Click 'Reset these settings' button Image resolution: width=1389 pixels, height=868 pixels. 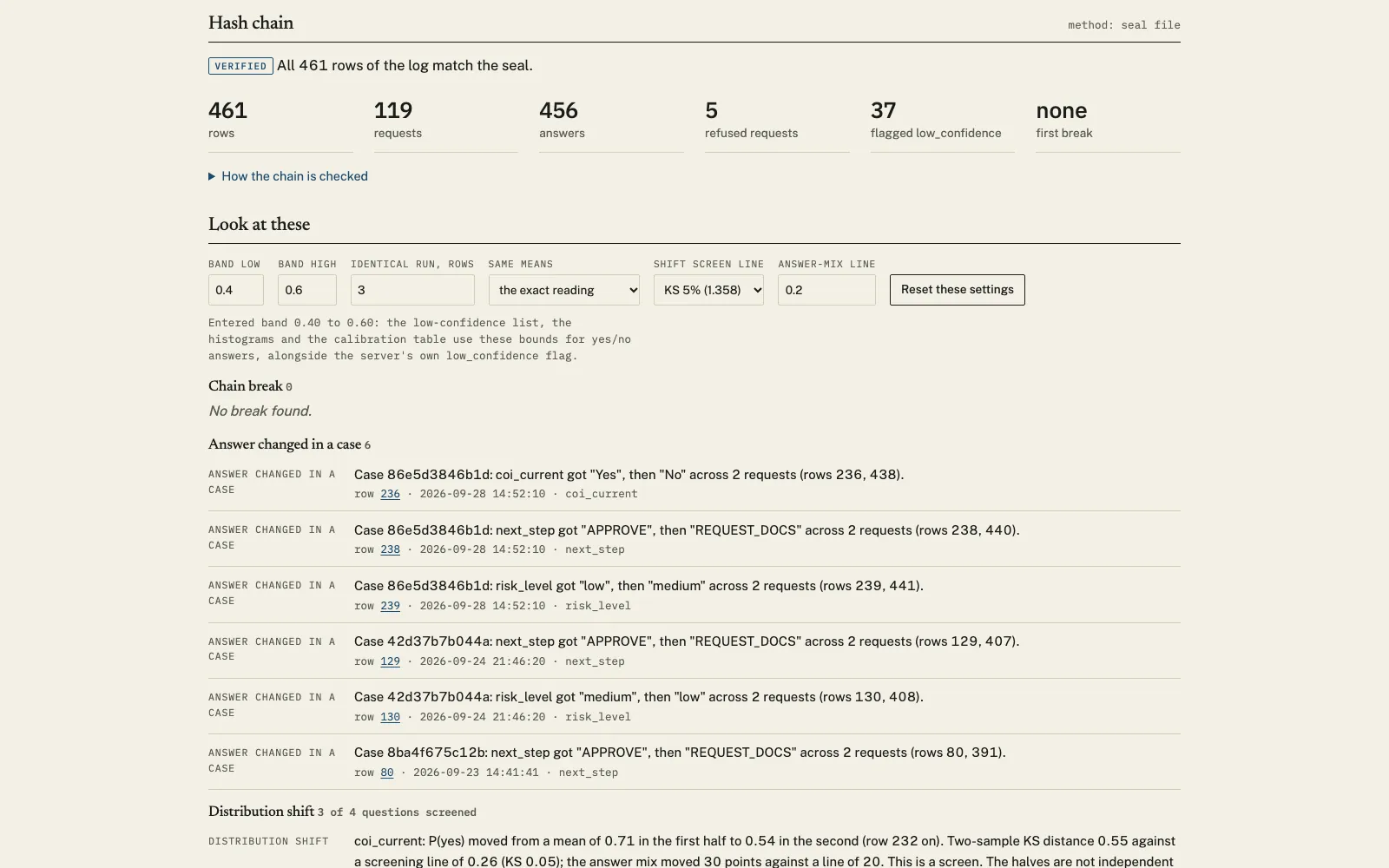[957, 290]
